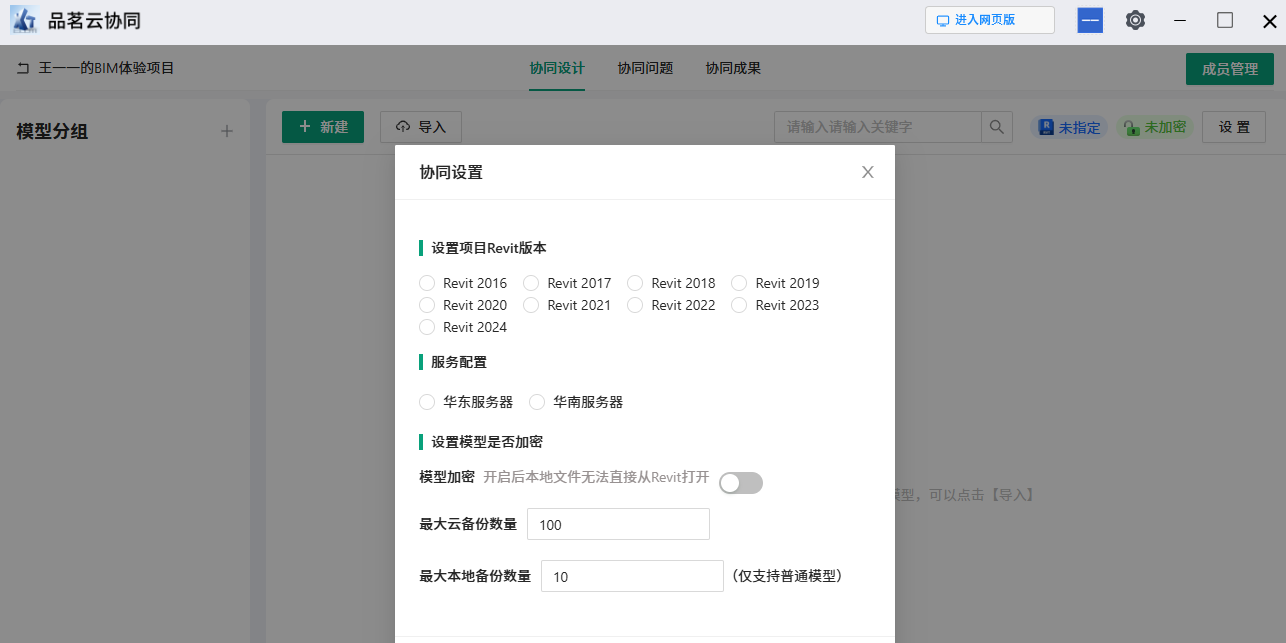Click the 未加密 lock status badge

tap(1155, 127)
